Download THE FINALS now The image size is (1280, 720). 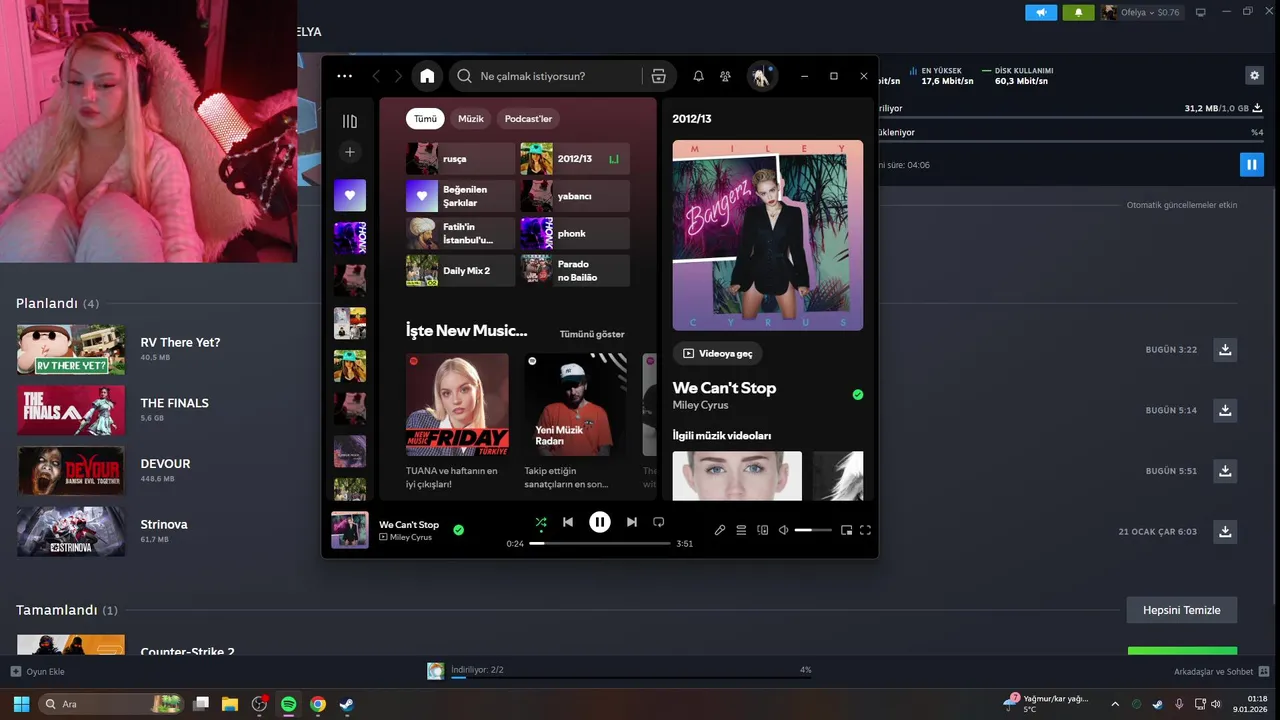1225,410
